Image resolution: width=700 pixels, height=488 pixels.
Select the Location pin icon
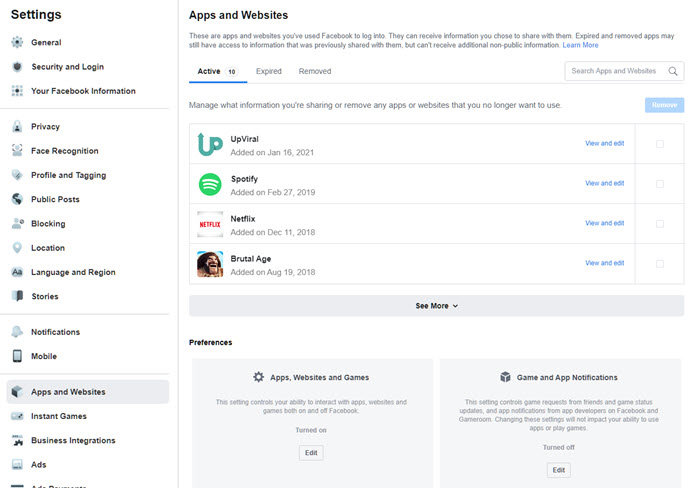(x=17, y=248)
